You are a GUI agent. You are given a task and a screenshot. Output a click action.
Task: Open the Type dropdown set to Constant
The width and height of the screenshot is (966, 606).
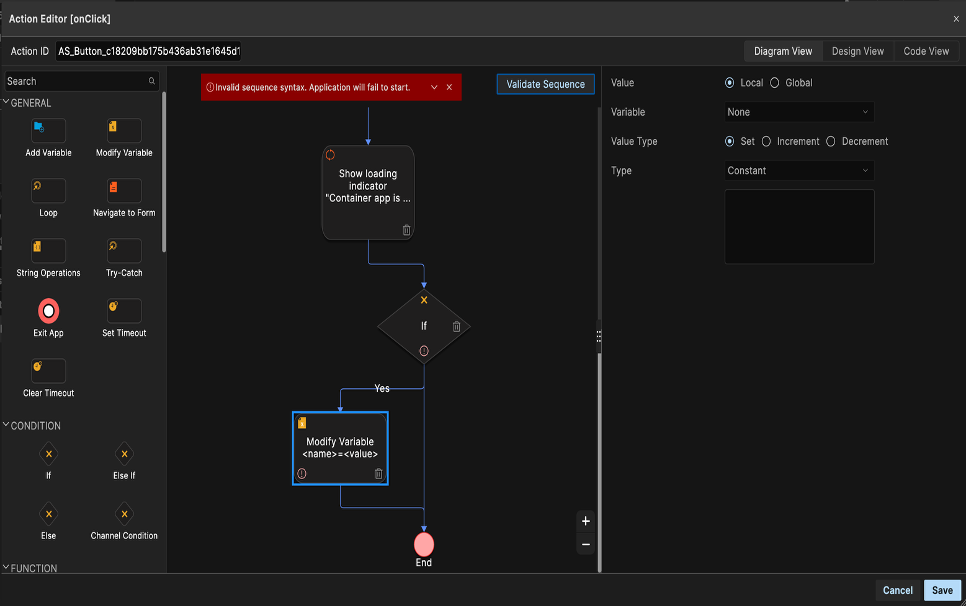pos(799,171)
